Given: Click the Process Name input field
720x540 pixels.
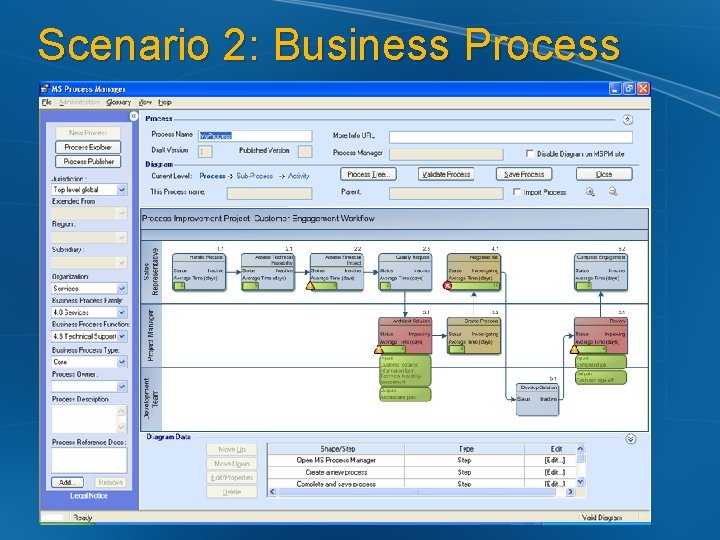Looking at the screenshot, I should click(x=255, y=136).
